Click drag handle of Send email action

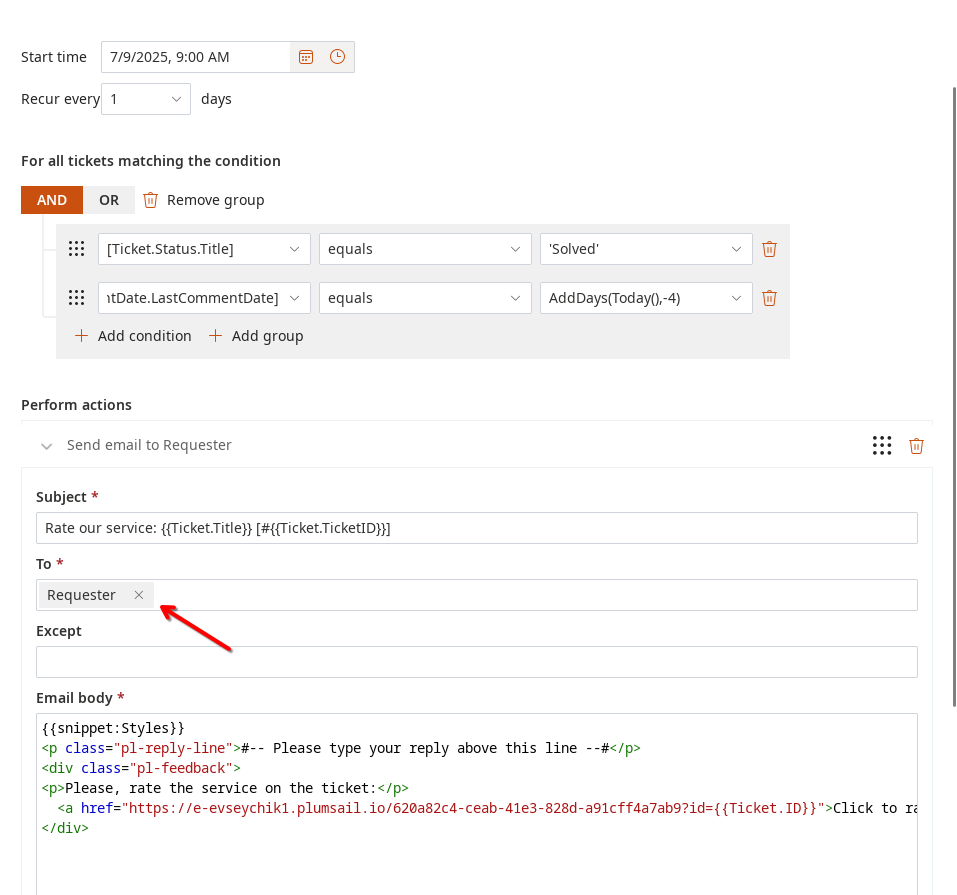pyautogui.click(x=881, y=446)
